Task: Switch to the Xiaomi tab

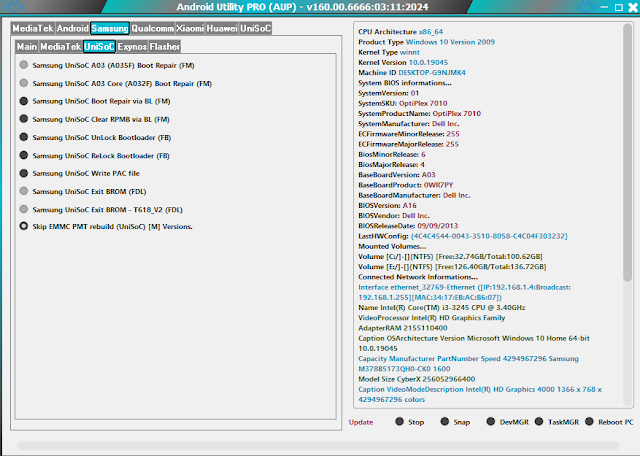Action: point(190,28)
